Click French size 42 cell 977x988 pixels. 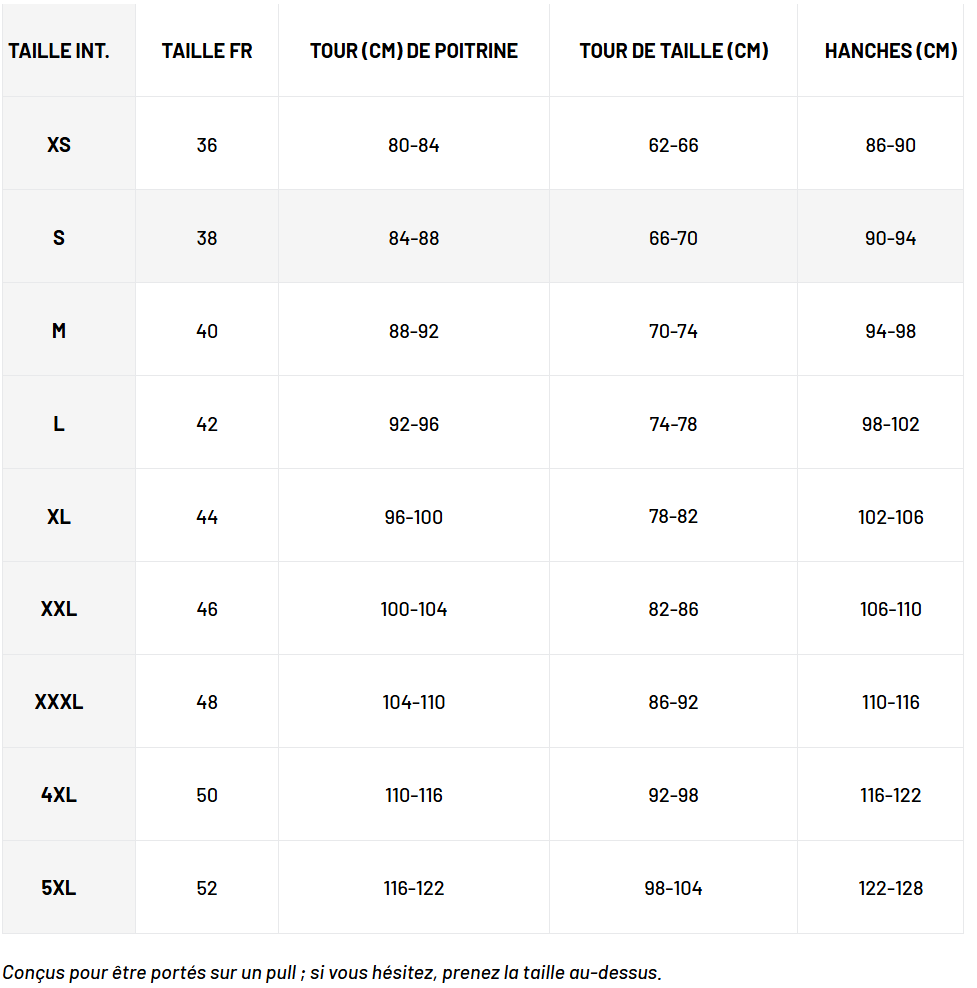point(207,424)
